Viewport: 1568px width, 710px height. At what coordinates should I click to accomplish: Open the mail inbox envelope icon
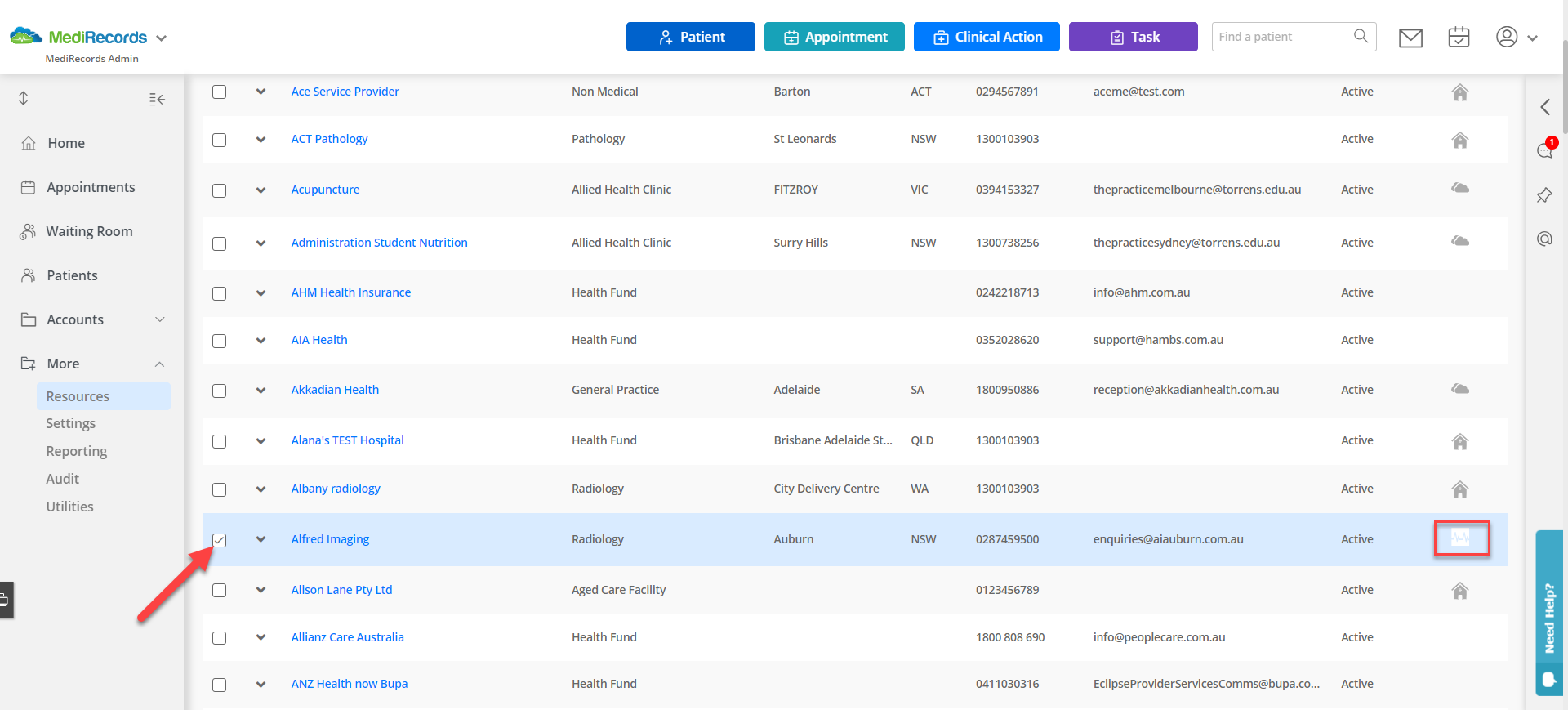pyautogui.click(x=1410, y=38)
